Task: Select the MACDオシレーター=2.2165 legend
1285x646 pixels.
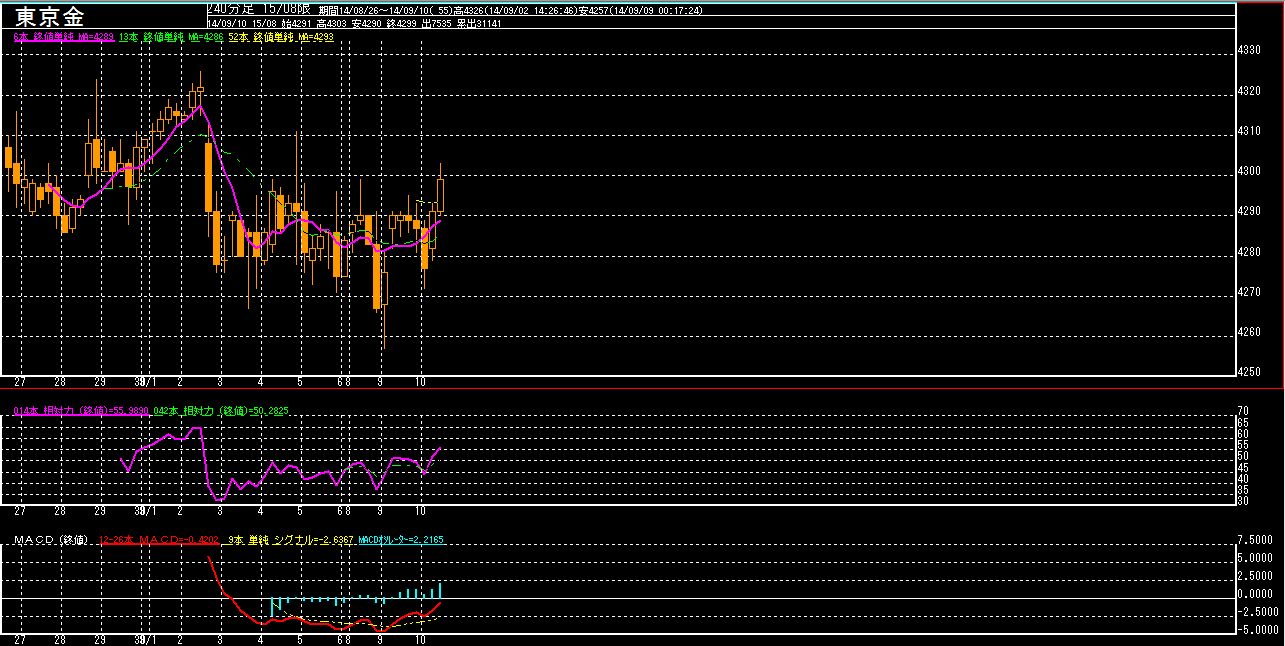Action: (x=401, y=540)
